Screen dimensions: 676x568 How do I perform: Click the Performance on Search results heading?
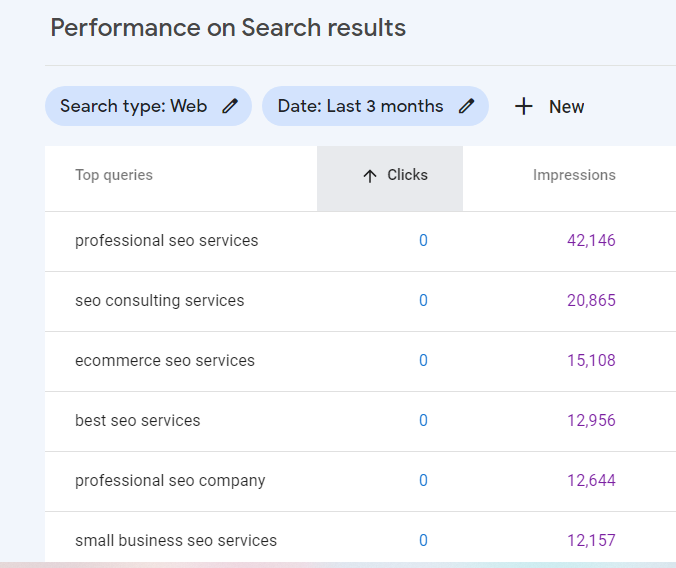228,27
